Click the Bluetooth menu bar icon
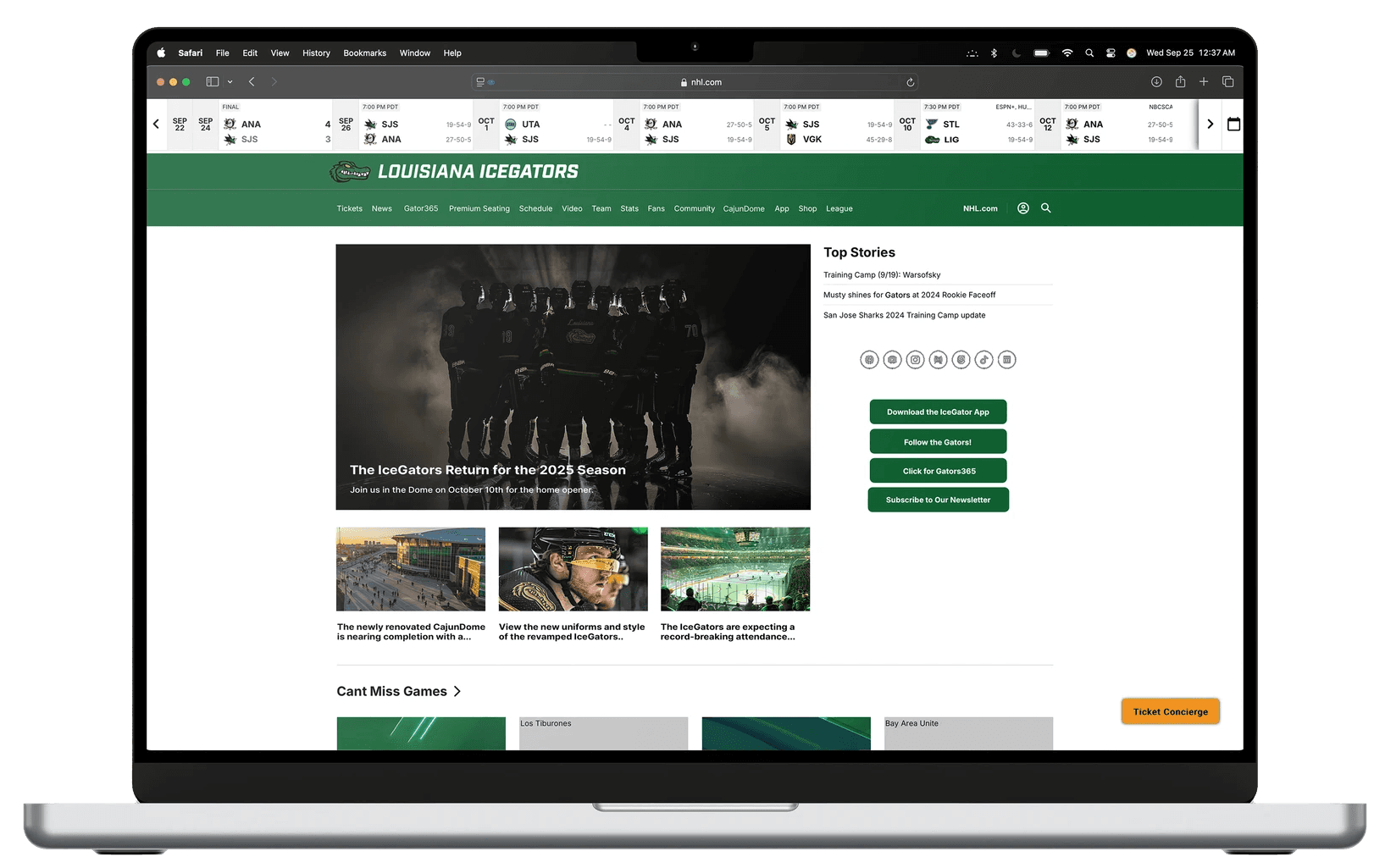The image size is (1385, 868). coord(994,53)
